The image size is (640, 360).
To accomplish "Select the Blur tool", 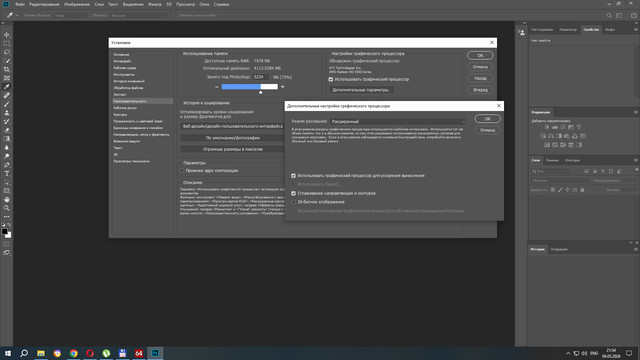I will click(x=7, y=147).
